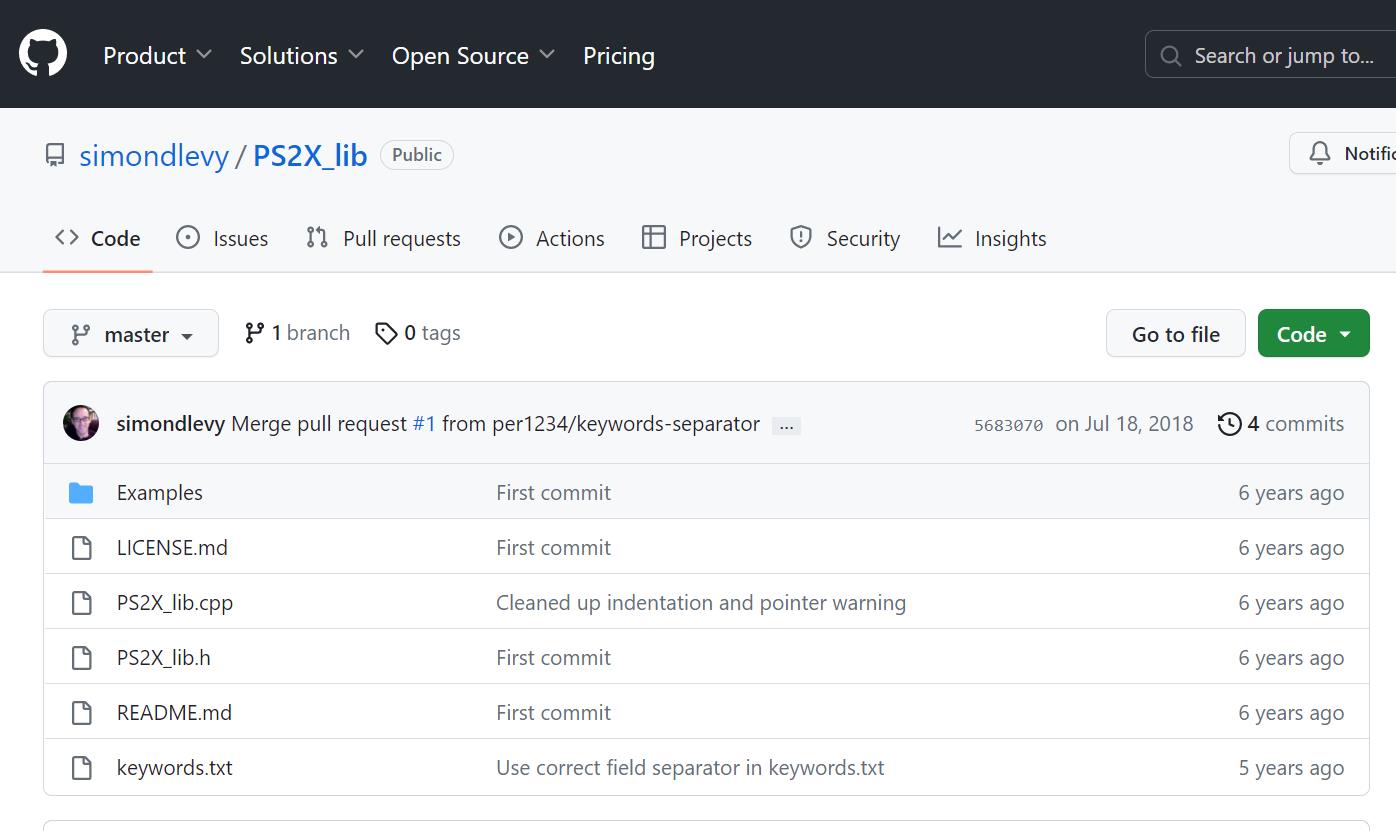Open the PS2X_lib.cpp file
This screenshot has height=831, width=1396.
tap(175, 603)
